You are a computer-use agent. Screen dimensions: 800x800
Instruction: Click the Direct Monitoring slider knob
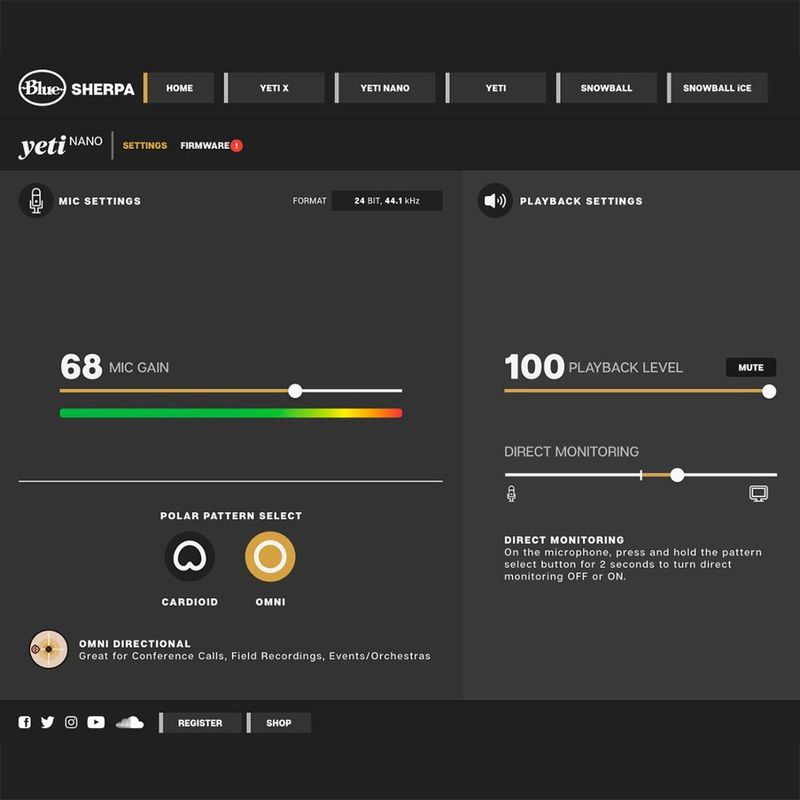point(677,475)
